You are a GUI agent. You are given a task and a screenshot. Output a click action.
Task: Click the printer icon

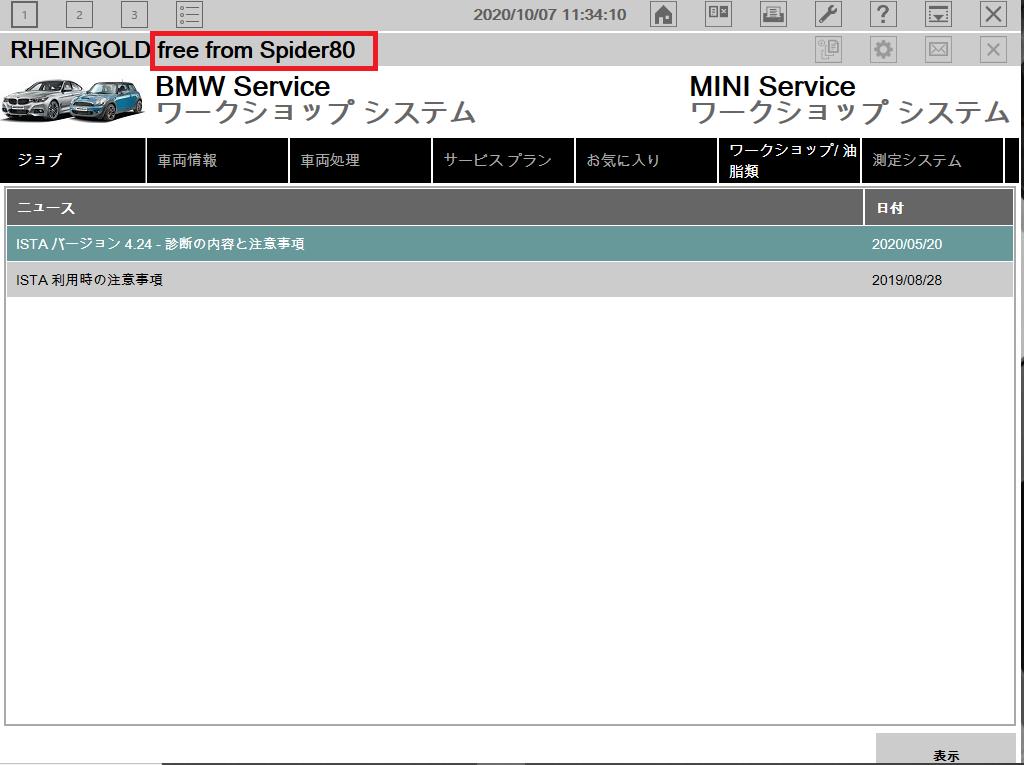pyautogui.click(x=773, y=14)
